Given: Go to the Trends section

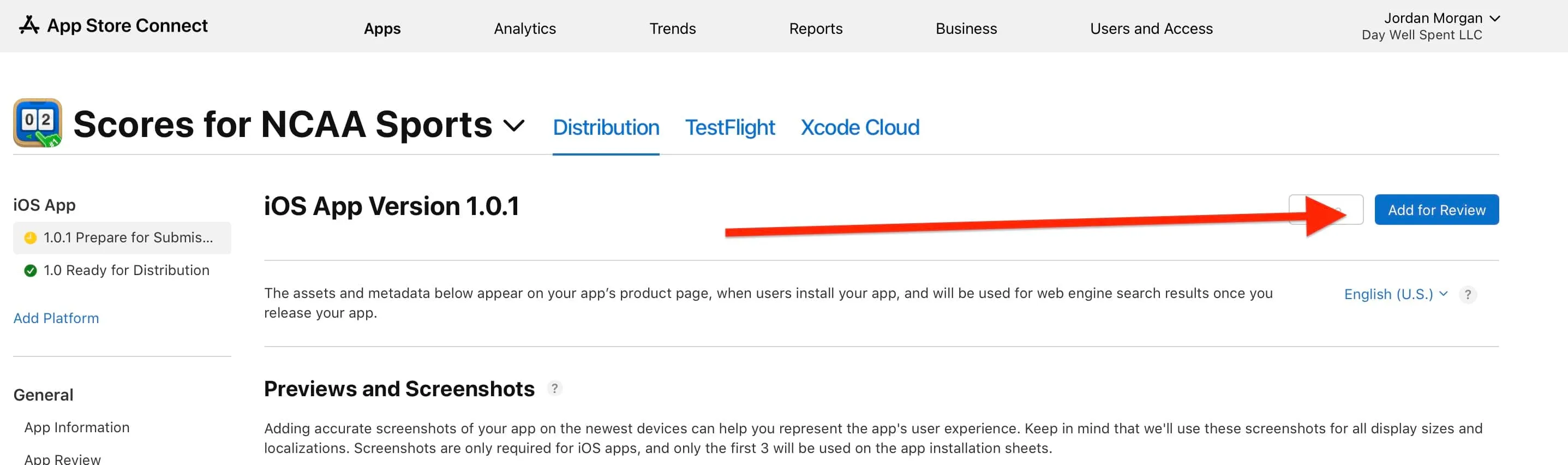Looking at the screenshot, I should point(672,28).
